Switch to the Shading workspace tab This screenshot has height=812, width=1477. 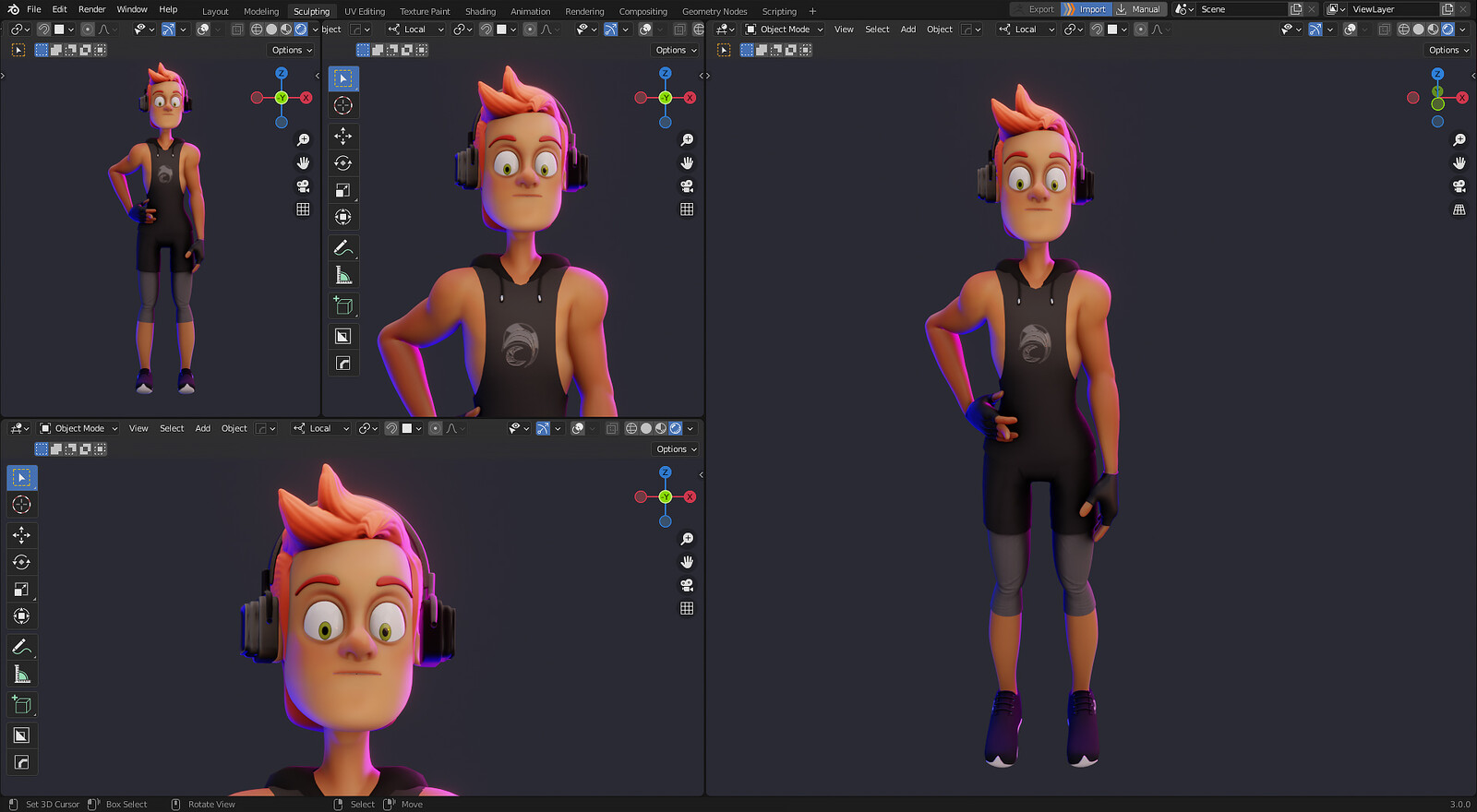pos(480,11)
